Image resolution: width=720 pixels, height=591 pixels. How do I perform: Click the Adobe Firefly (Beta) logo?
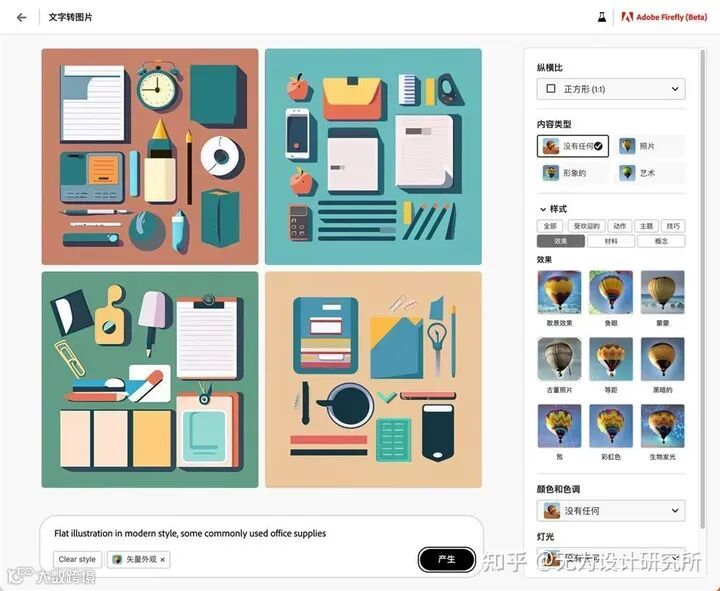click(x=664, y=17)
